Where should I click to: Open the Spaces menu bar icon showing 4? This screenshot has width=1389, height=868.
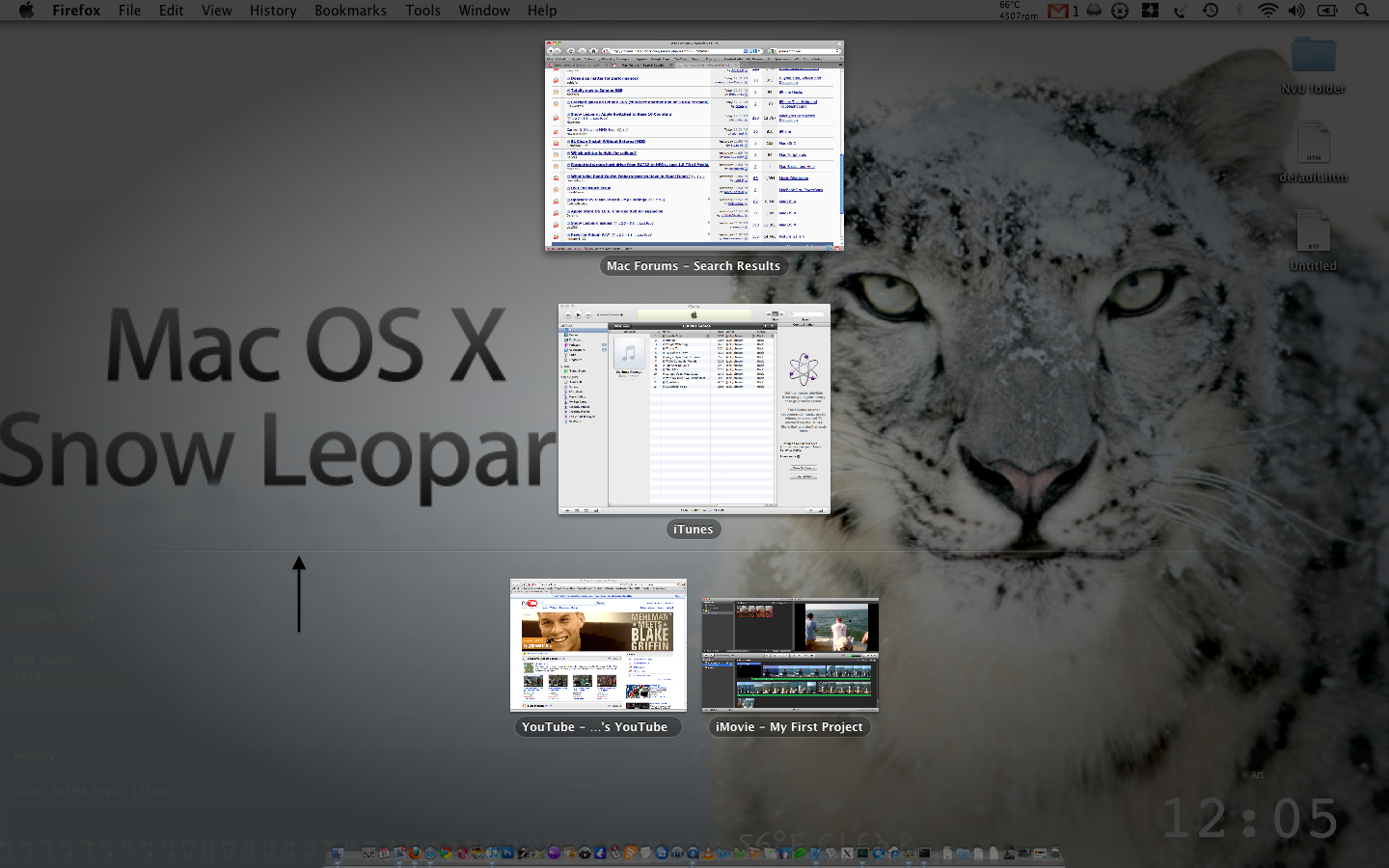coord(1150,11)
